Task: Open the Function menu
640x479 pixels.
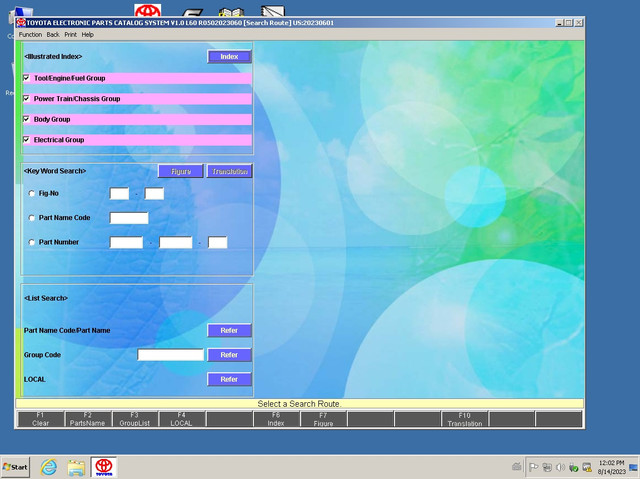Action: (30, 35)
